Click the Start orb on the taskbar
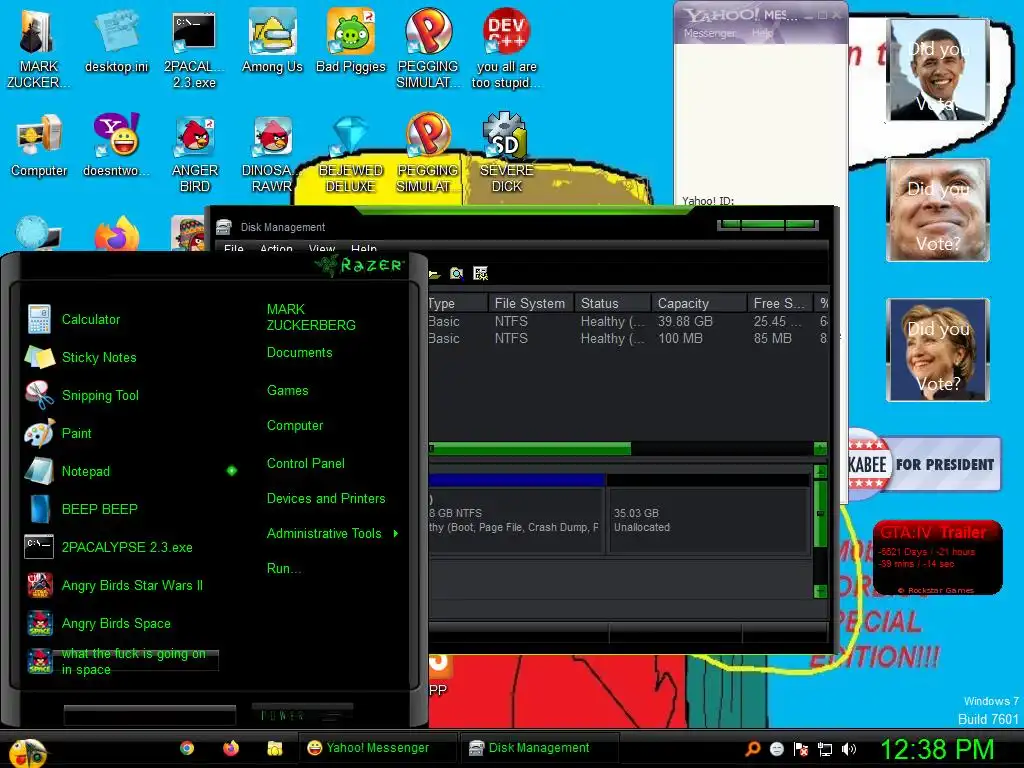The image size is (1024, 768). pos(26,752)
